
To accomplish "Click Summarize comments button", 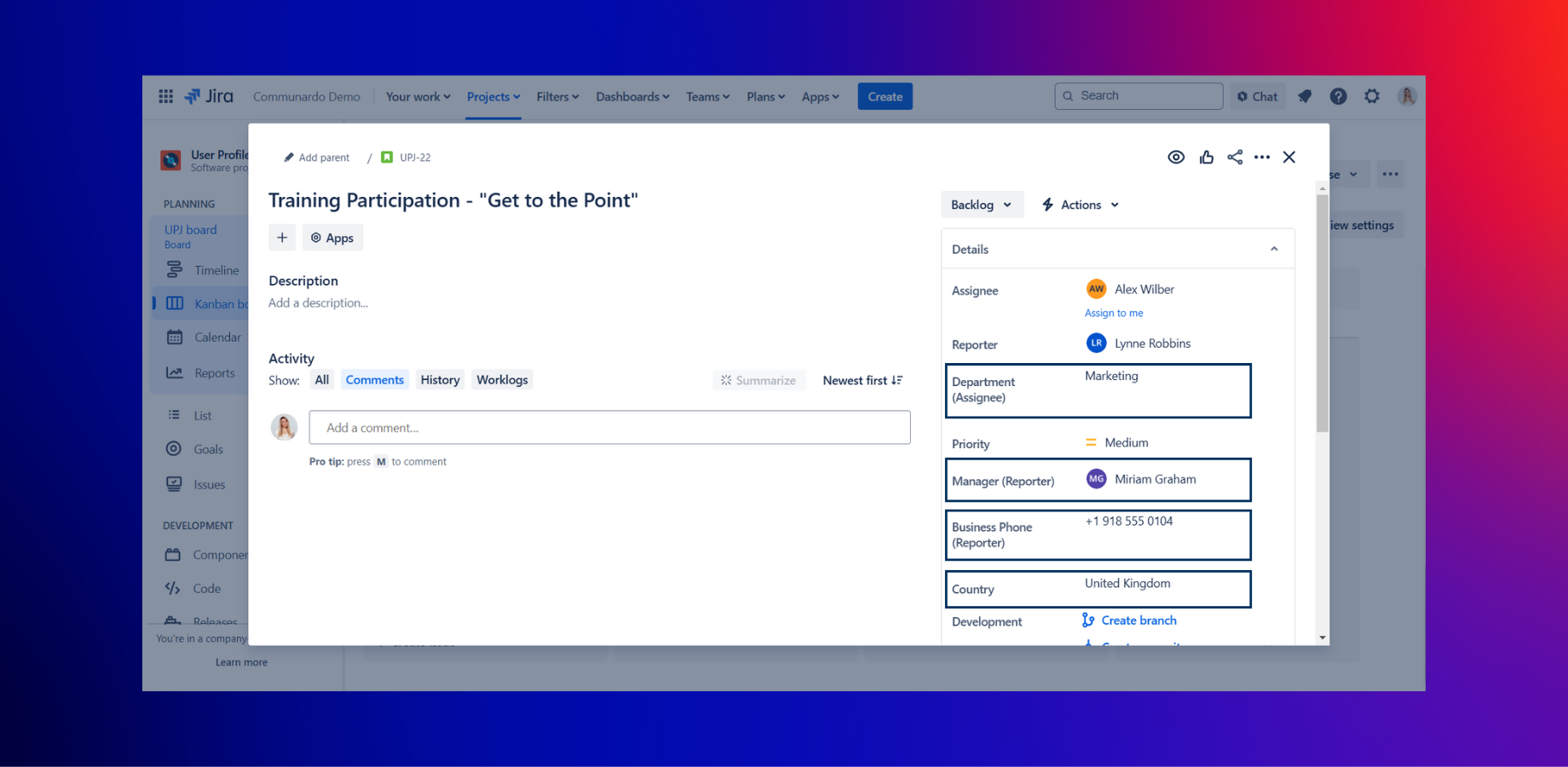I will (x=758, y=380).
